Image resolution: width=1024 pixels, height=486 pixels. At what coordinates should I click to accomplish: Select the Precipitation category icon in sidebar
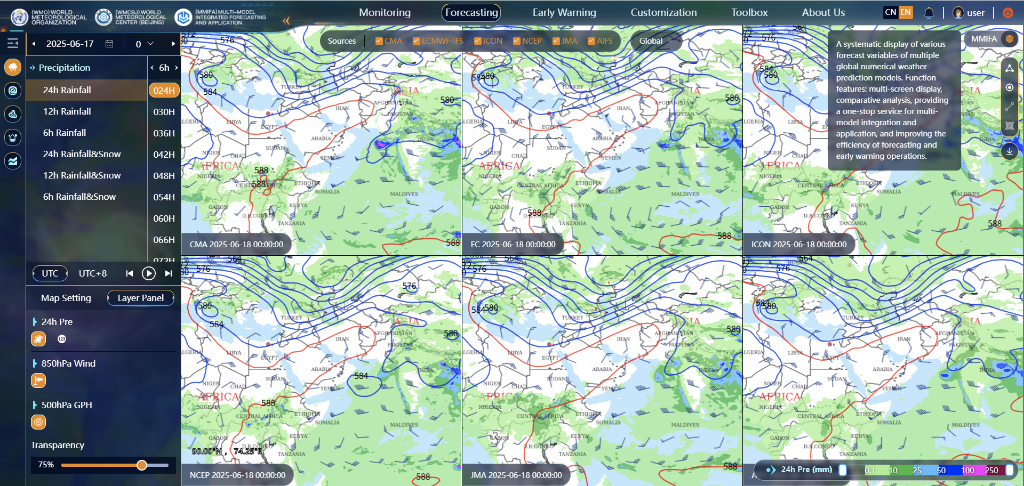click(x=13, y=67)
